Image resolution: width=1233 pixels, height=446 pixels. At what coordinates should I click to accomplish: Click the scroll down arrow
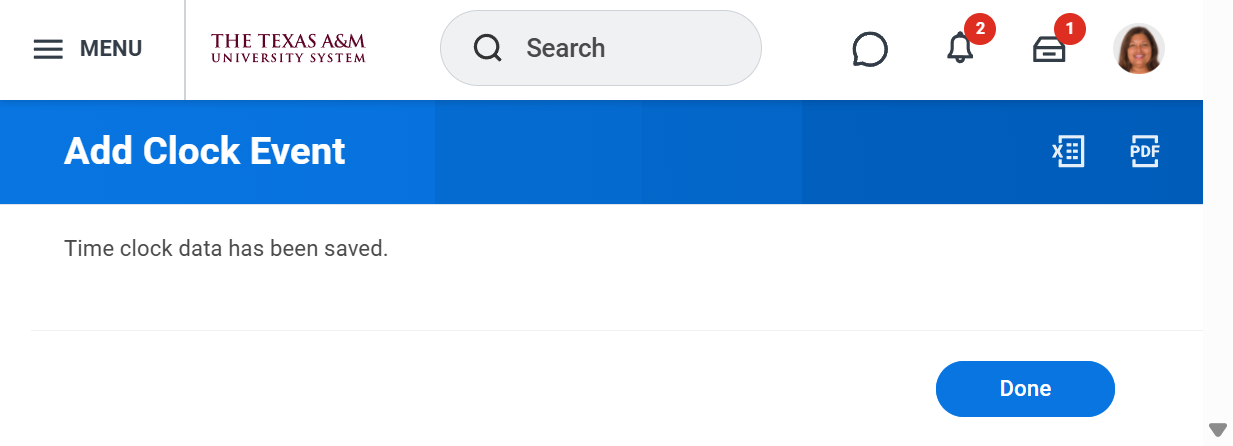(x=1217, y=430)
